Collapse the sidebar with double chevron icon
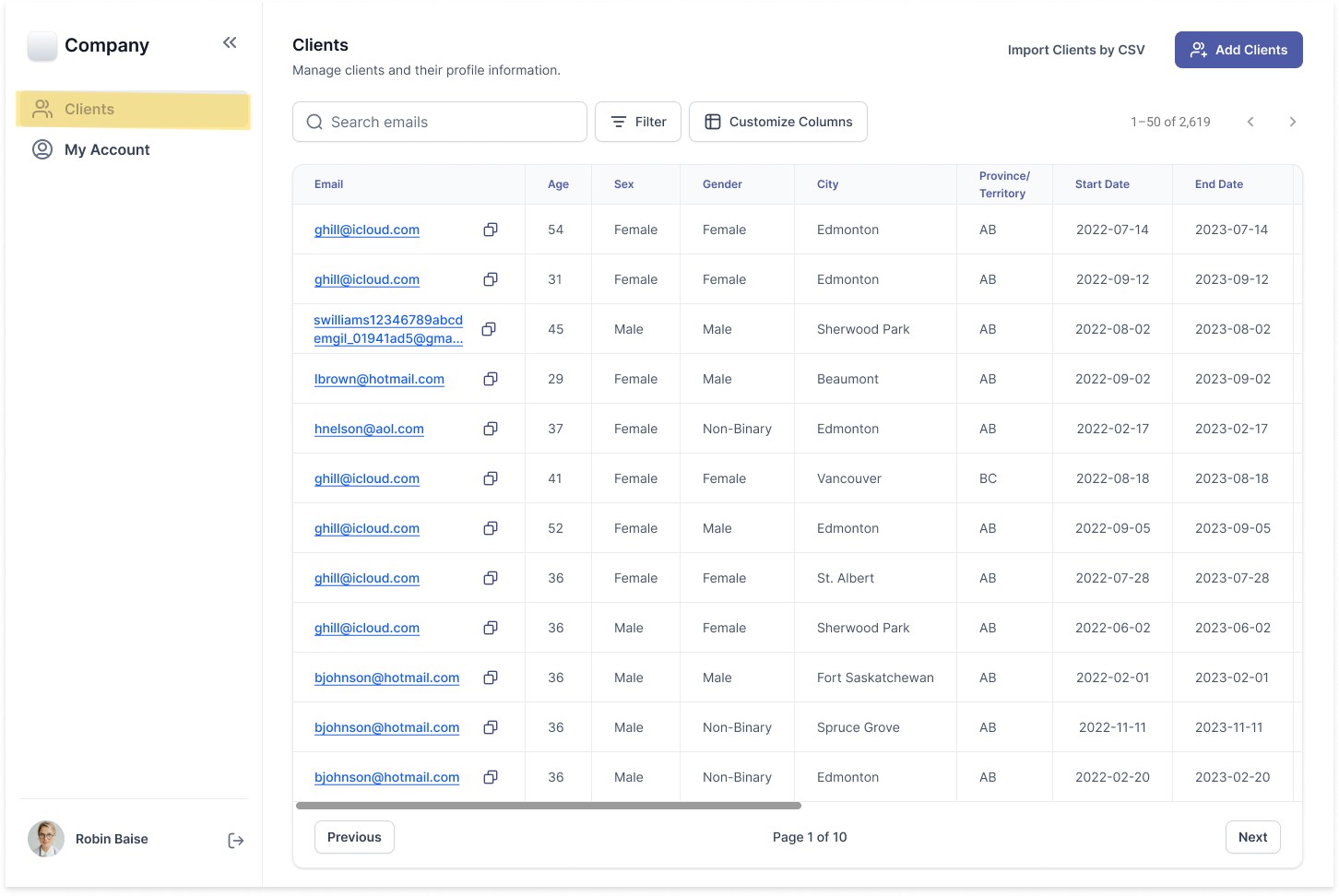The image size is (1339, 896). 230,42
